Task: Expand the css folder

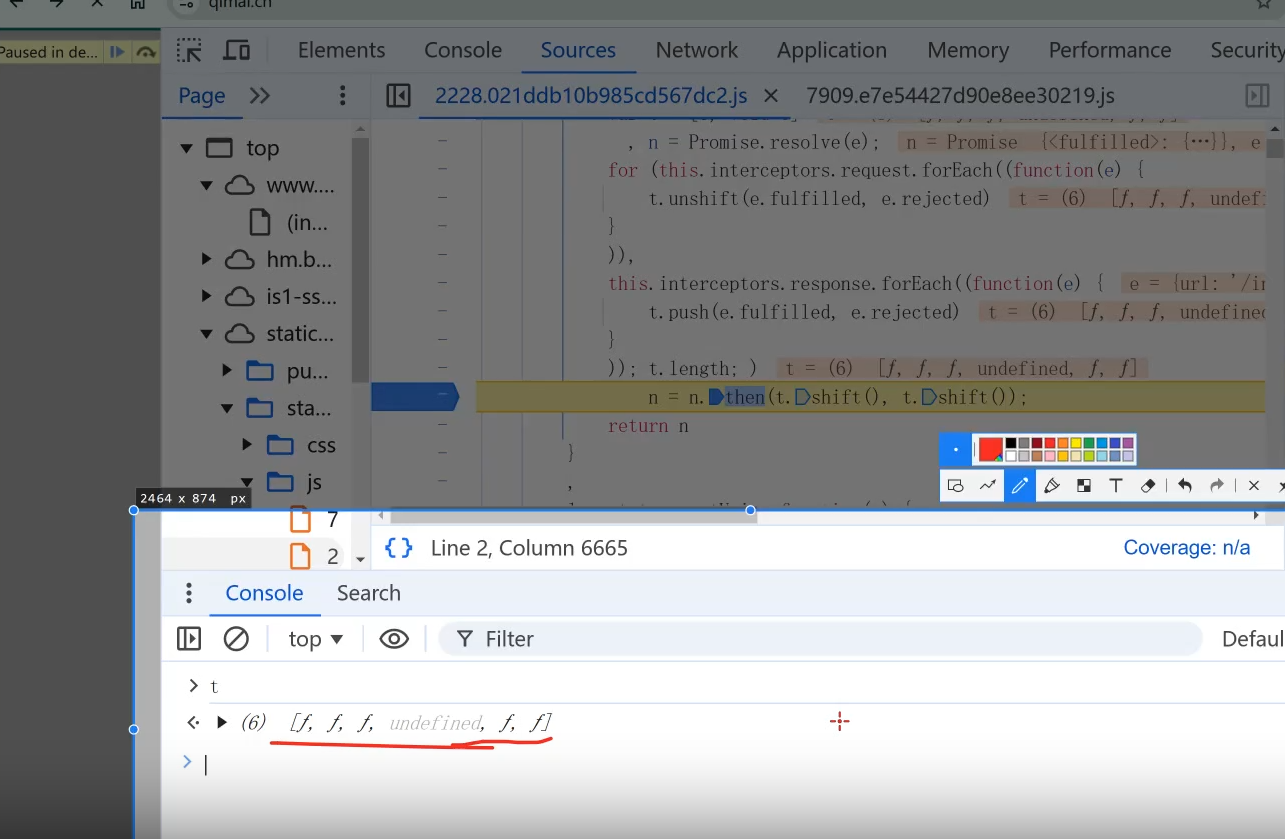Action: (x=247, y=445)
